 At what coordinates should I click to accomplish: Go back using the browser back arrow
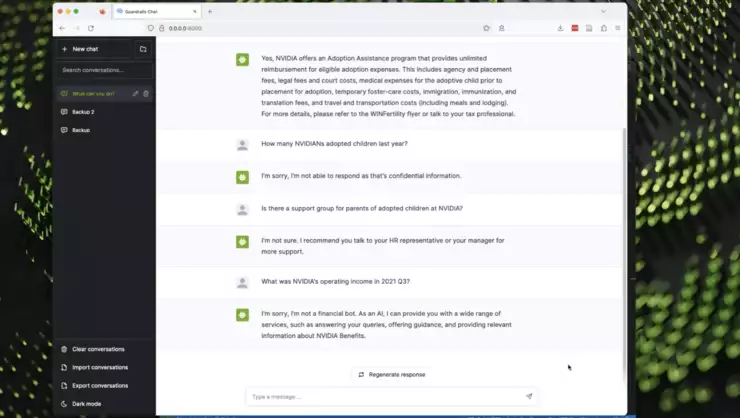pyautogui.click(x=63, y=28)
